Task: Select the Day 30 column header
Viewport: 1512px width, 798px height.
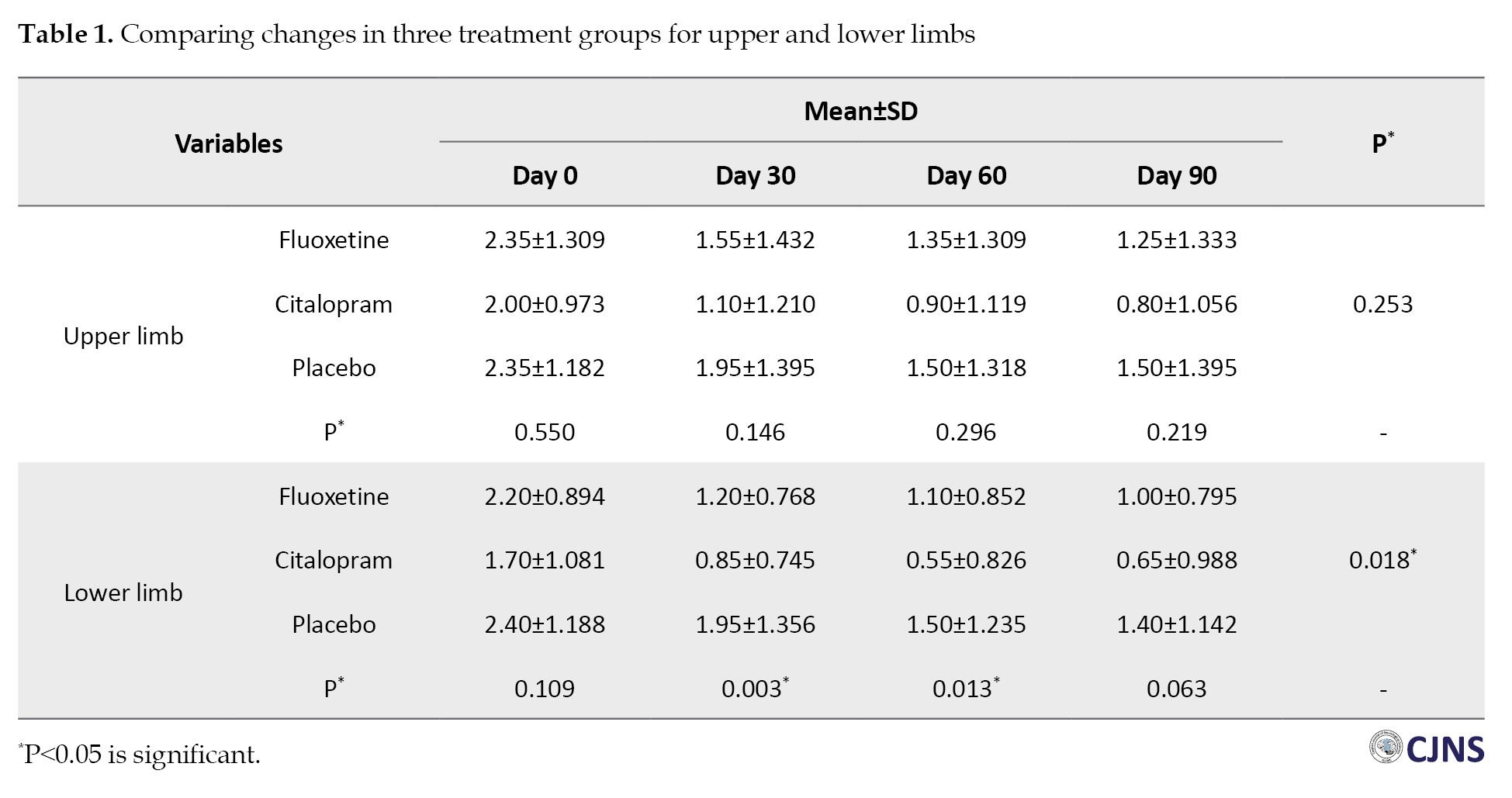Action: [x=755, y=176]
